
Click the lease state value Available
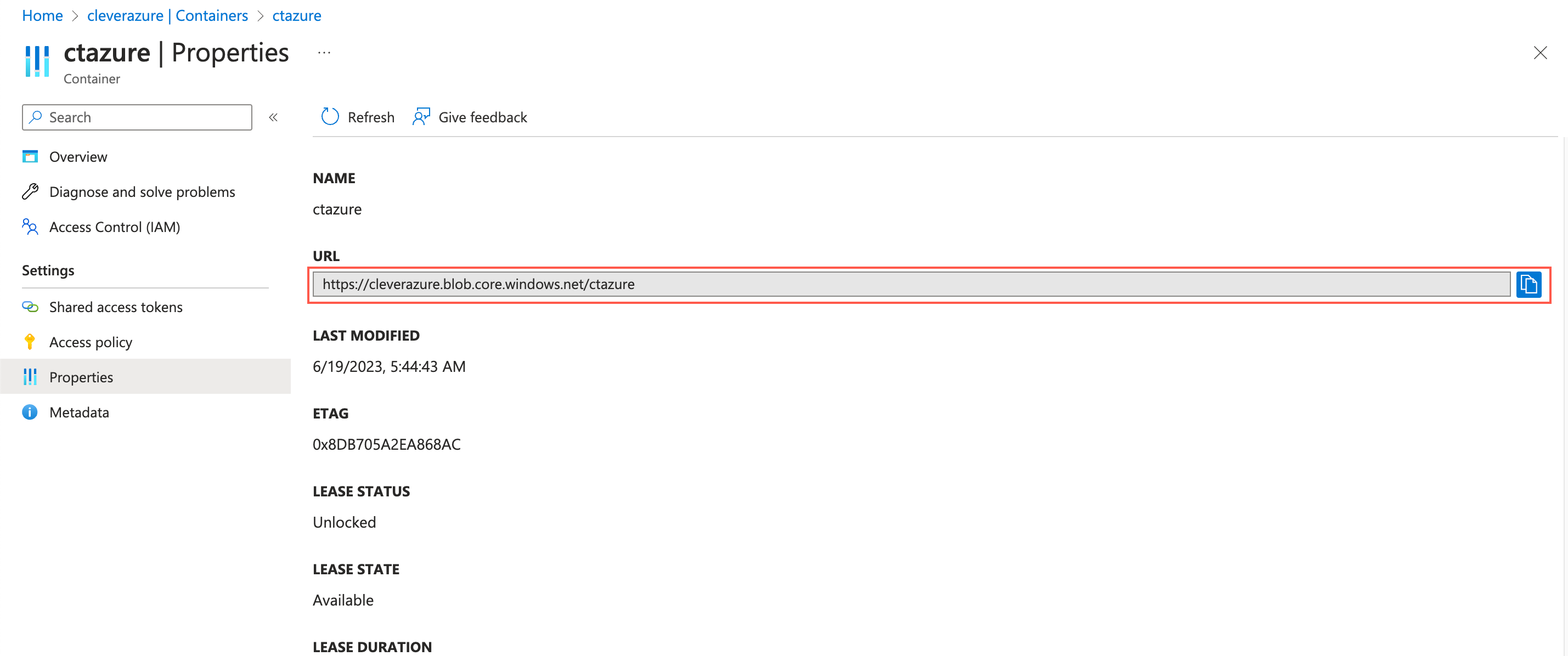[x=343, y=600]
